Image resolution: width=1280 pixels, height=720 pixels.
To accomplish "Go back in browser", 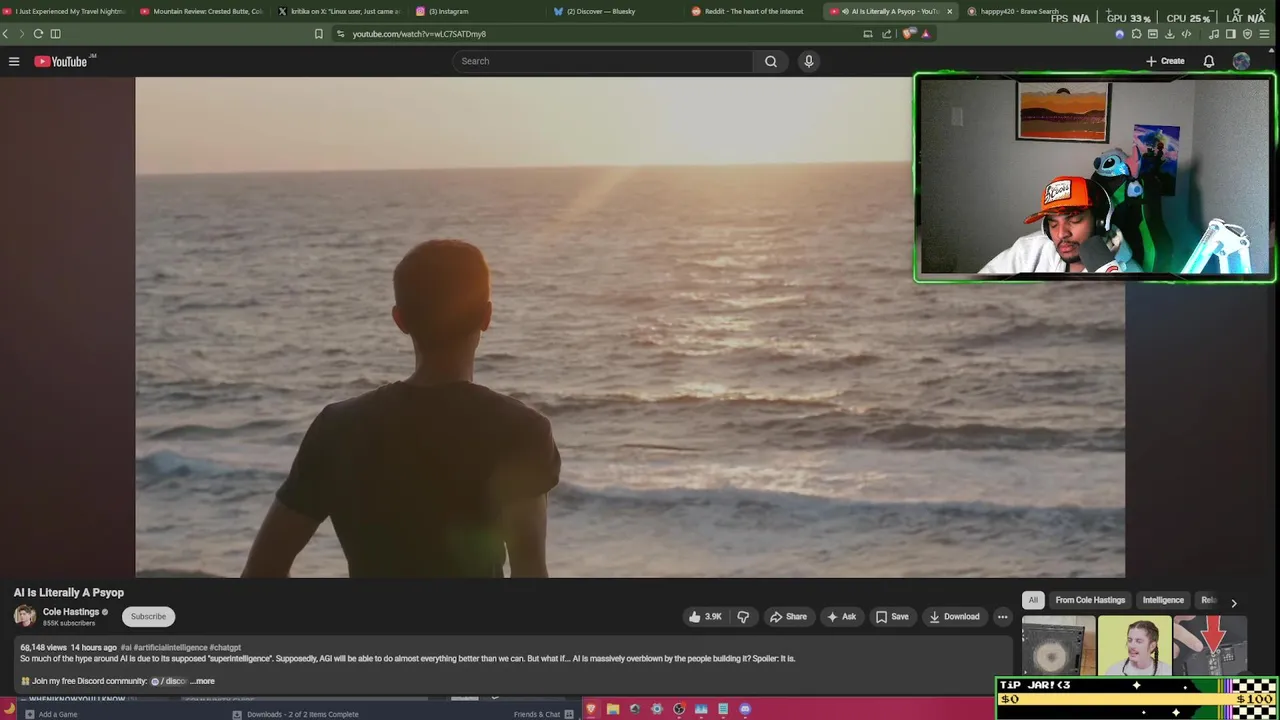I will pyautogui.click(x=6, y=34).
